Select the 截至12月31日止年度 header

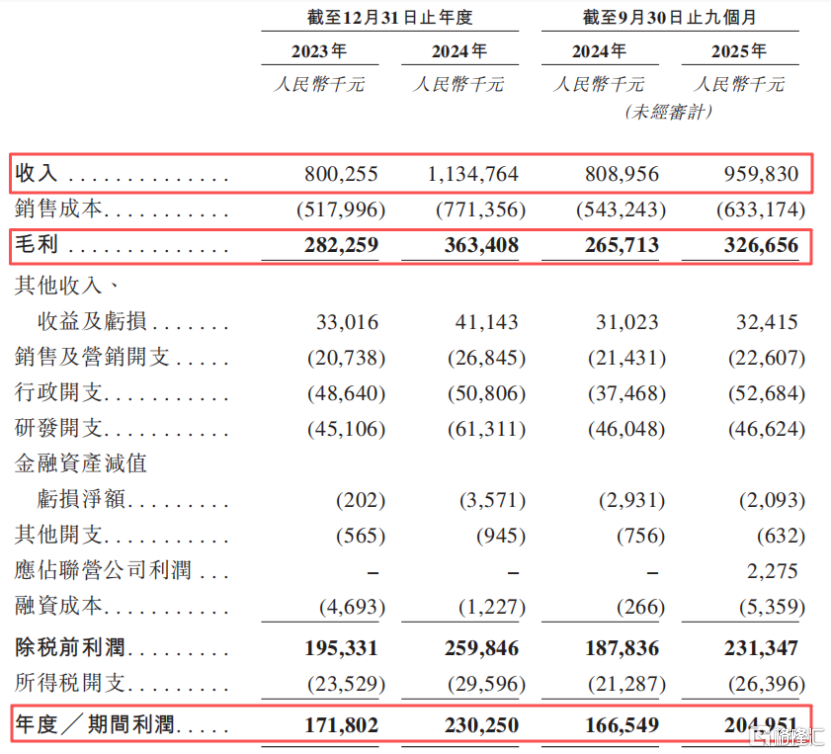(390, 16)
